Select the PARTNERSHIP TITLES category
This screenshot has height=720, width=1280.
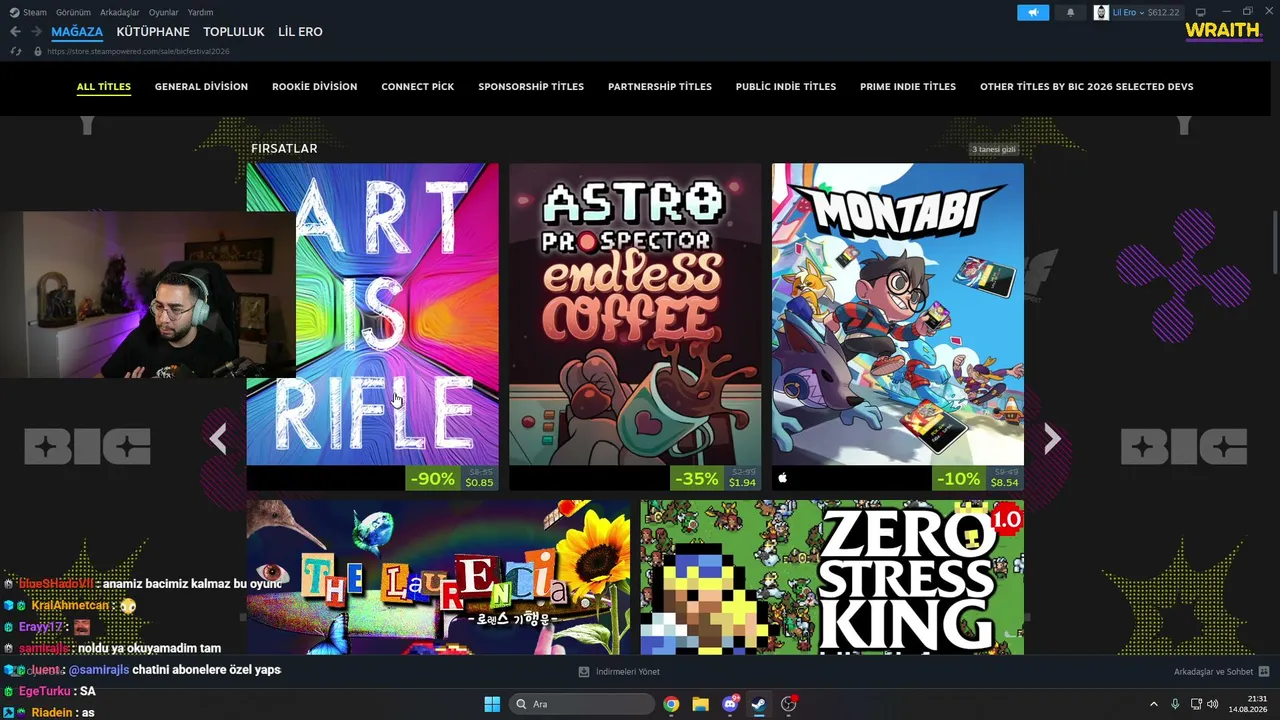(660, 87)
